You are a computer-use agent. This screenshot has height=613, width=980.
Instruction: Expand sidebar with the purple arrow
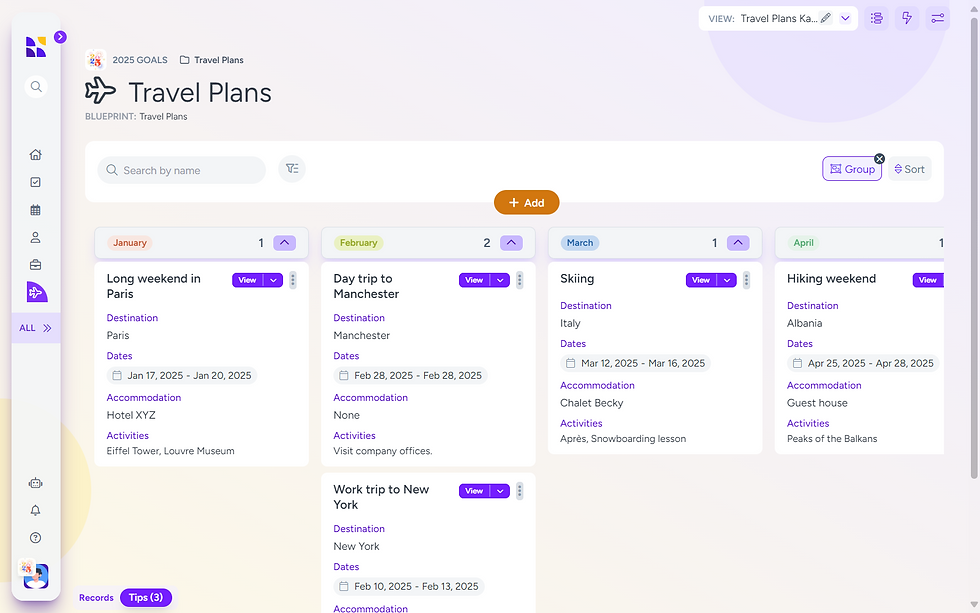coord(60,37)
